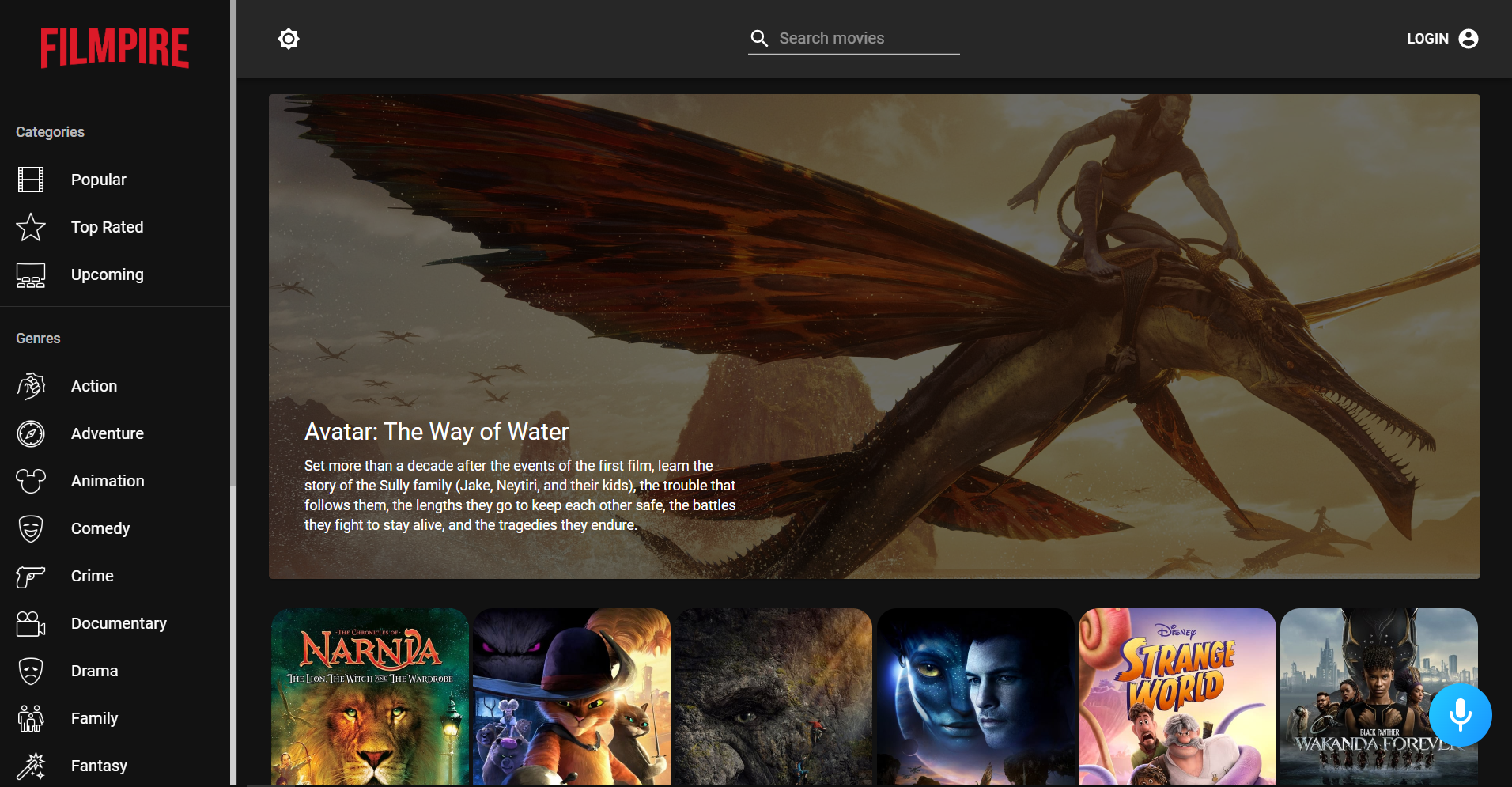The height and width of the screenshot is (787, 1512).
Task: Click the sidebar vertical scrollbar
Action: coord(233,242)
